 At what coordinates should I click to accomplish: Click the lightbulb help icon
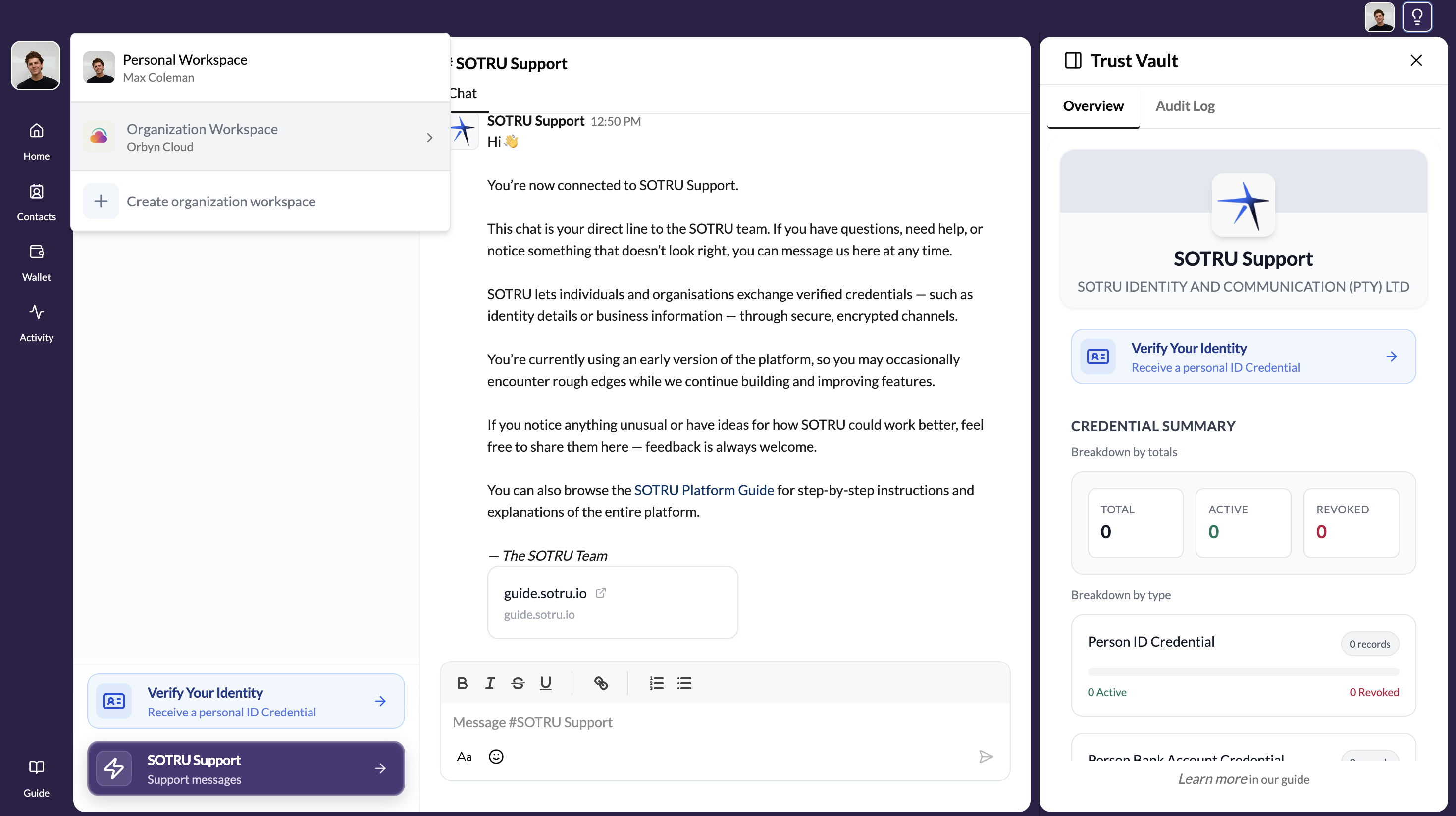(x=1416, y=17)
